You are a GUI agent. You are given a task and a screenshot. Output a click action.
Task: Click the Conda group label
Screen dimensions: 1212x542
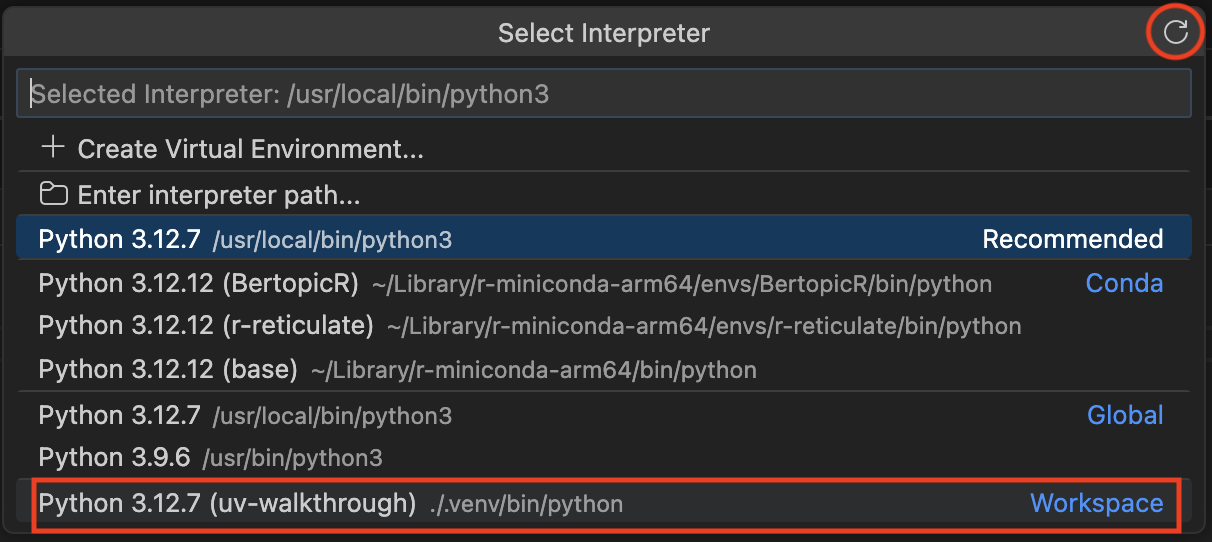(x=1124, y=284)
